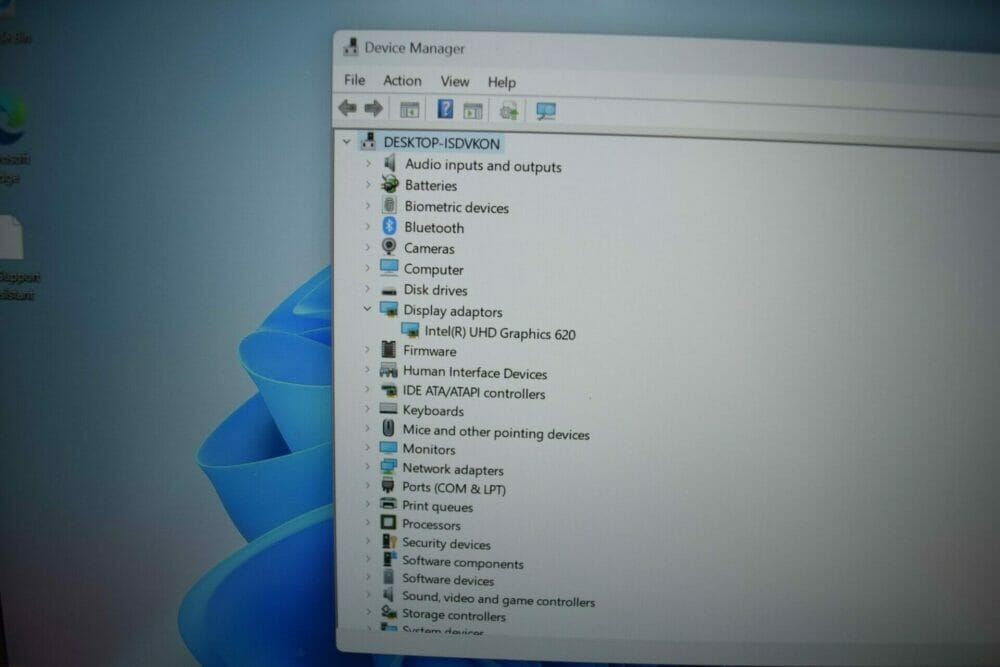
Task: Click the Storage controllers icon
Action: (x=388, y=612)
